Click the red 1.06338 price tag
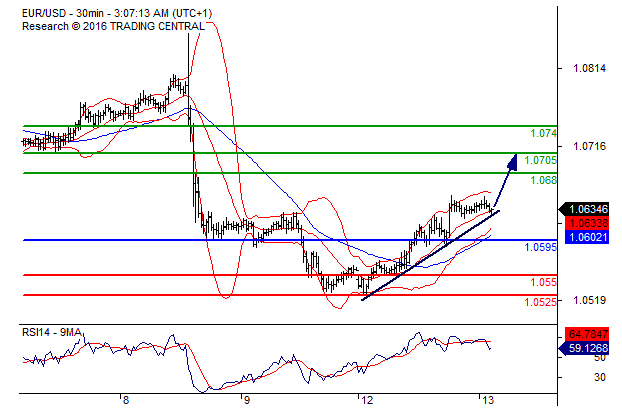Image resolution: width=622 pixels, height=411 pixels. [587, 223]
